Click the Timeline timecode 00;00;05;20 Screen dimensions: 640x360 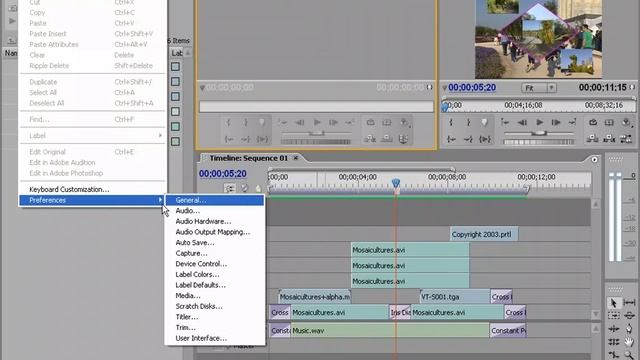223,173
